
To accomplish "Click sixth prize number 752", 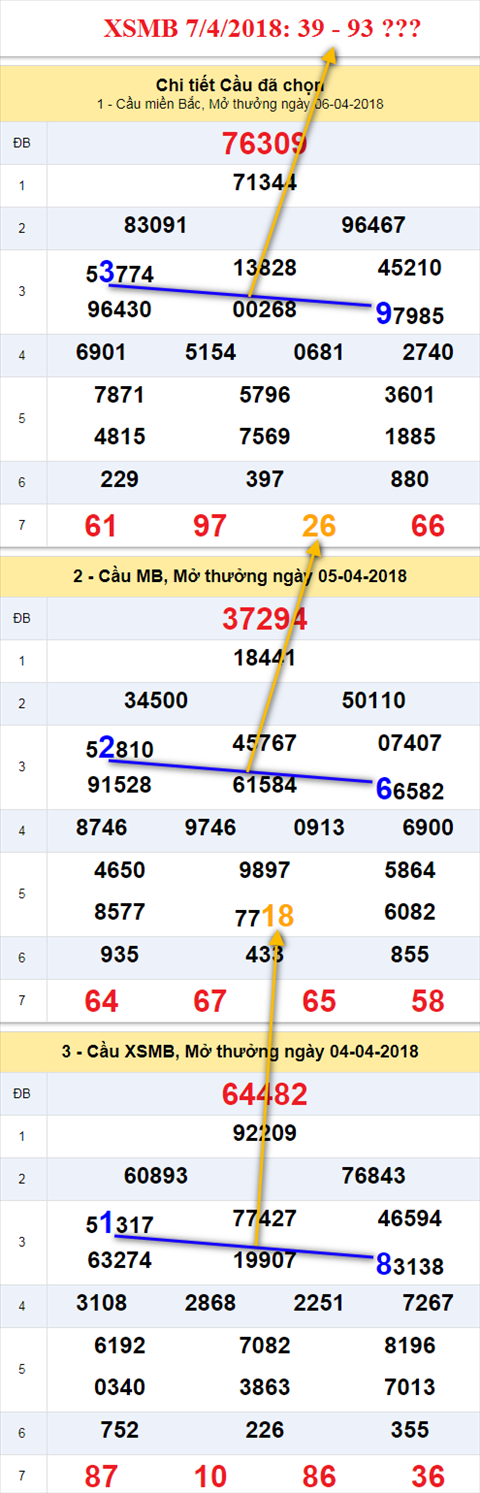I will [x=119, y=1430].
